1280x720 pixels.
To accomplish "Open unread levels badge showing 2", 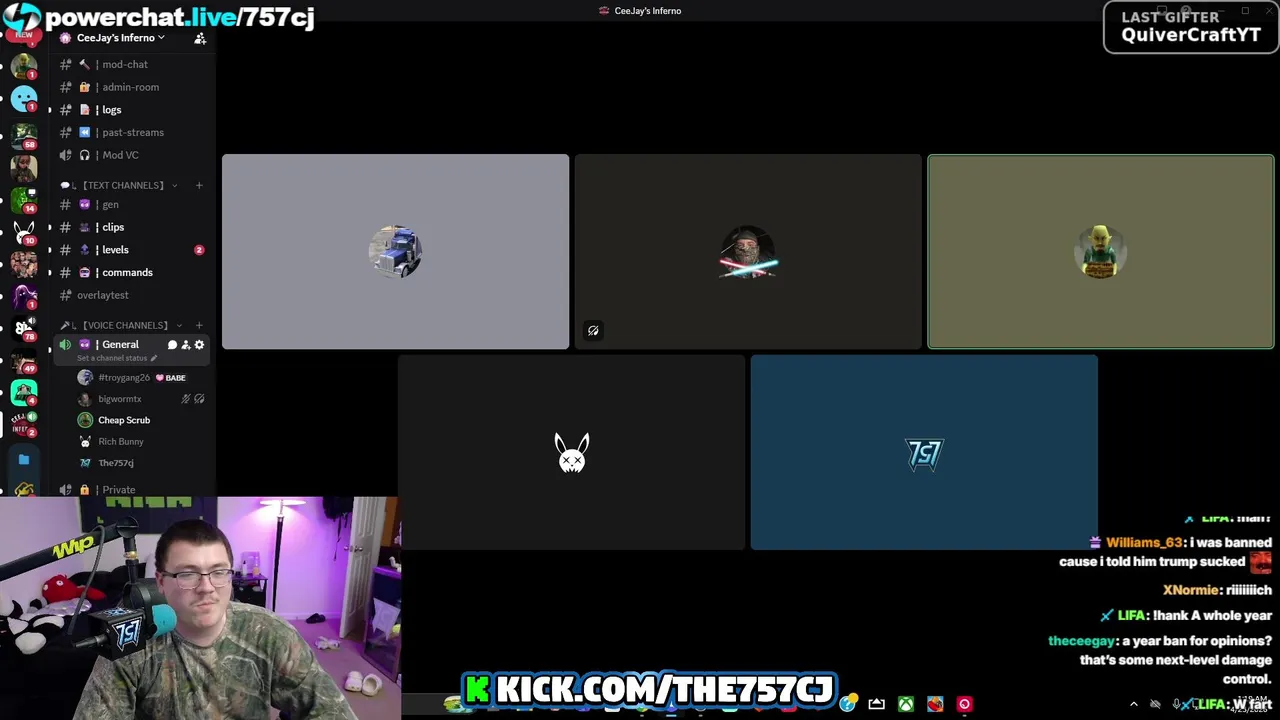I will (199, 250).
